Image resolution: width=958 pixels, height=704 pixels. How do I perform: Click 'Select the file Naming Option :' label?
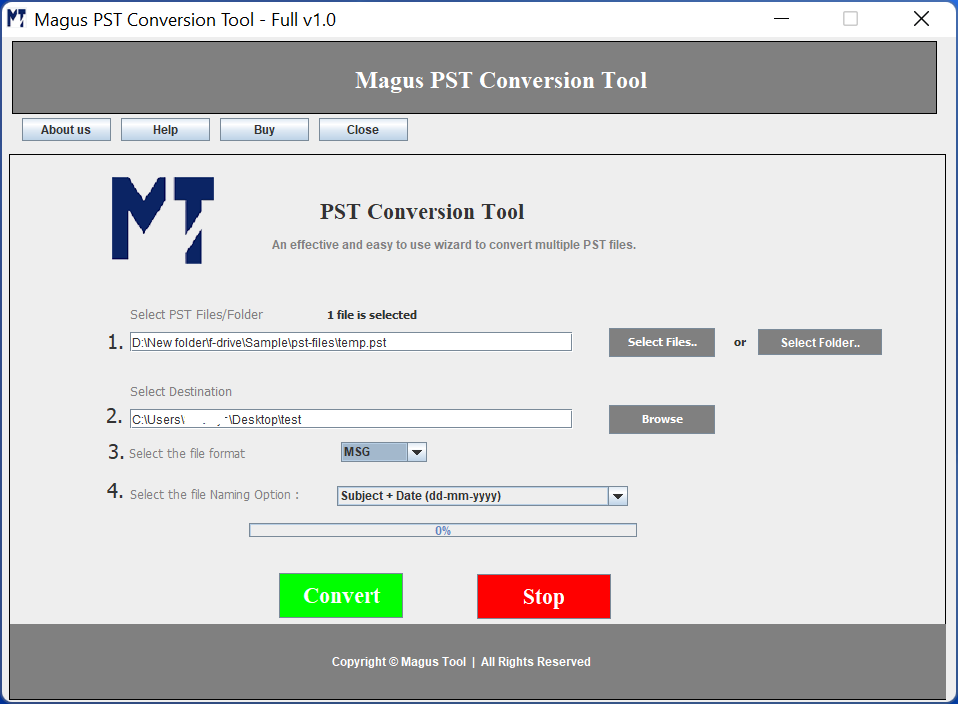(x=214, y=494)
